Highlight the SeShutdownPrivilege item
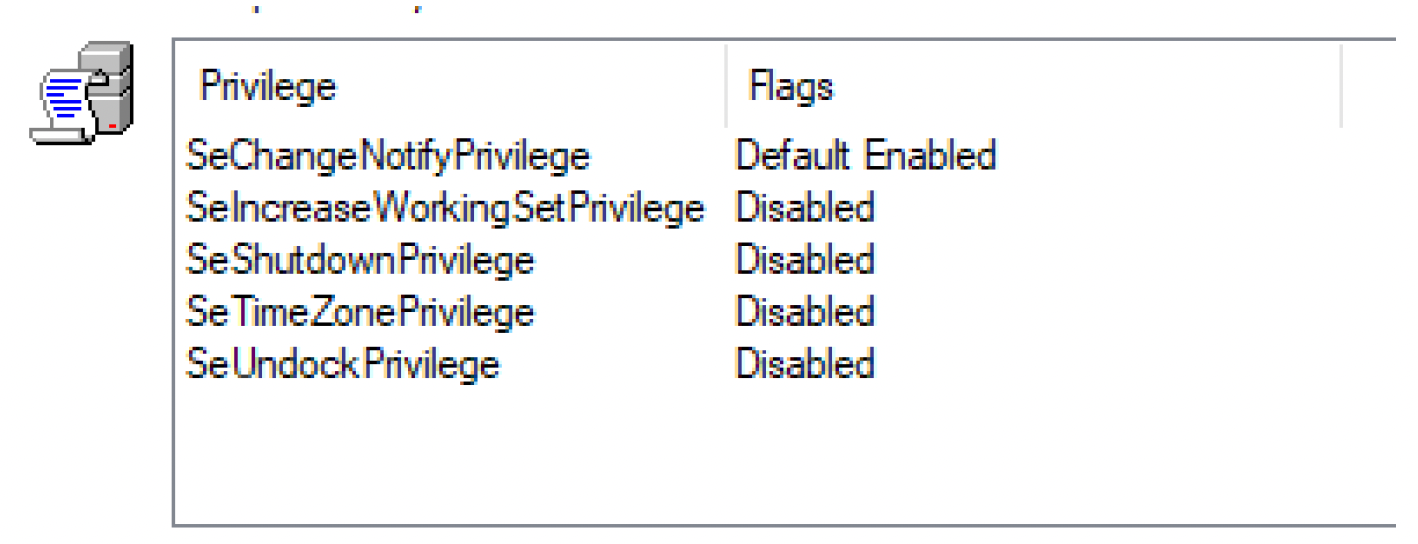 point(360,260)
